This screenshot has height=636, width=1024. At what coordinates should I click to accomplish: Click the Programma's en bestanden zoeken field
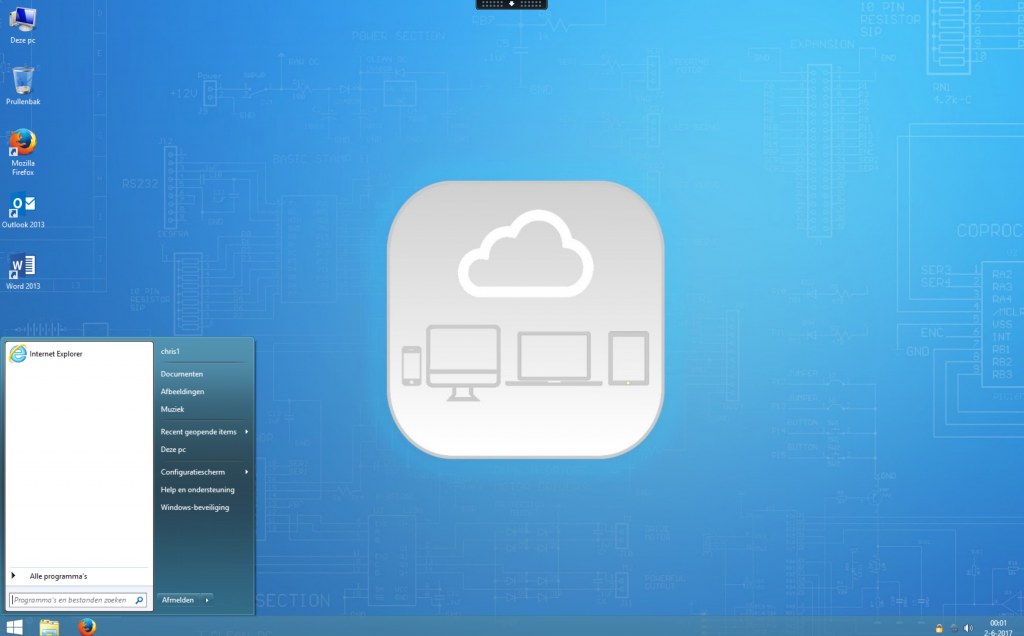(70, 600)
